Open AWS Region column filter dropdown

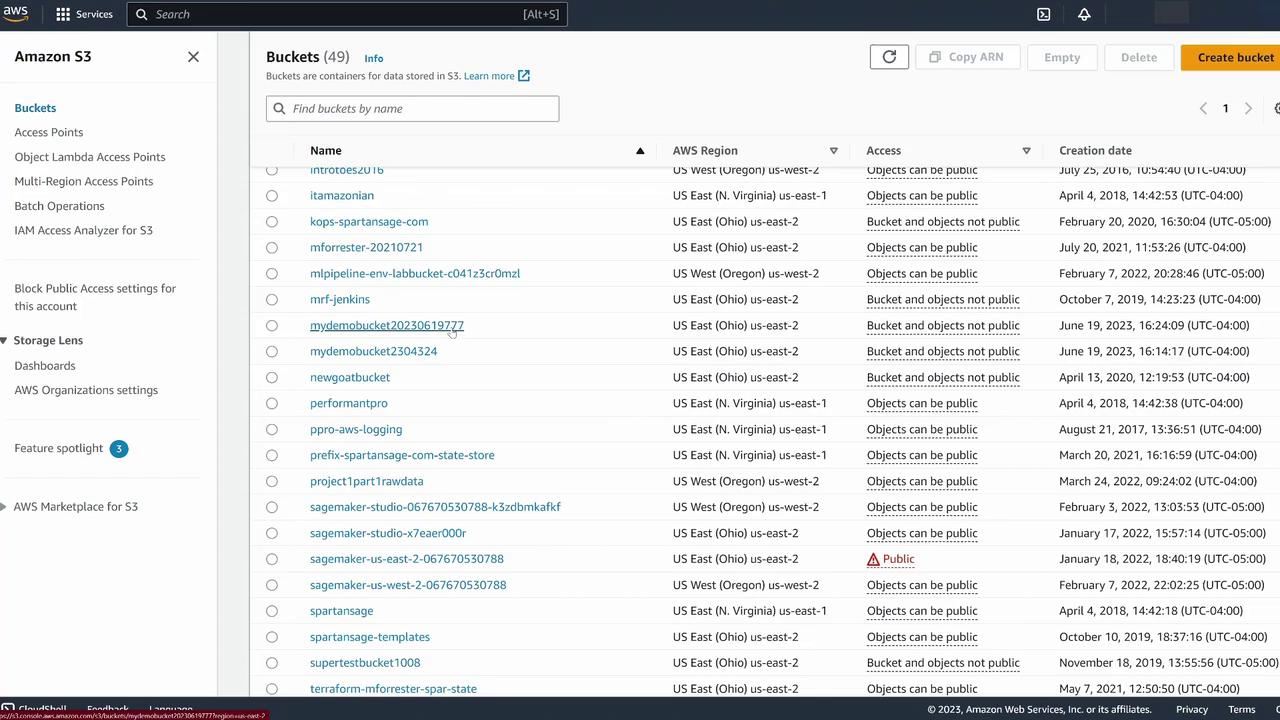coord(833,151)
